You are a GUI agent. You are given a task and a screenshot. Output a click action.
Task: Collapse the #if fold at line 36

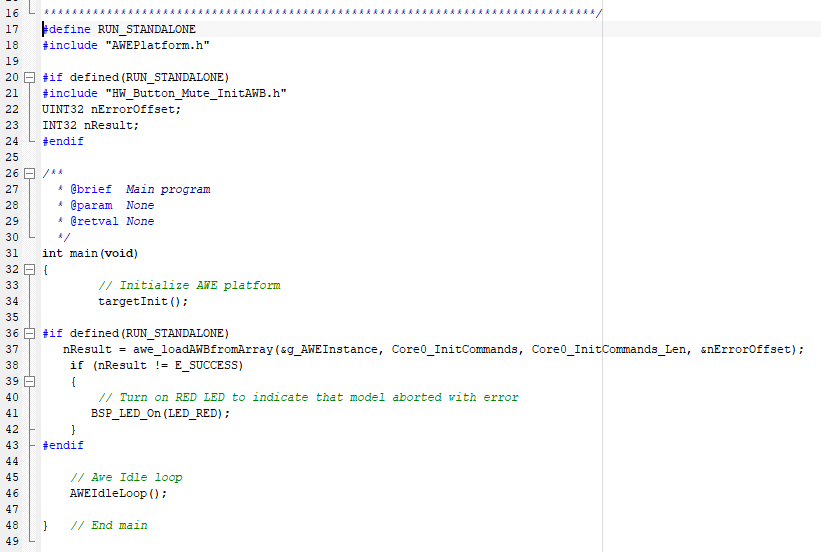click(x=29, y=333)
